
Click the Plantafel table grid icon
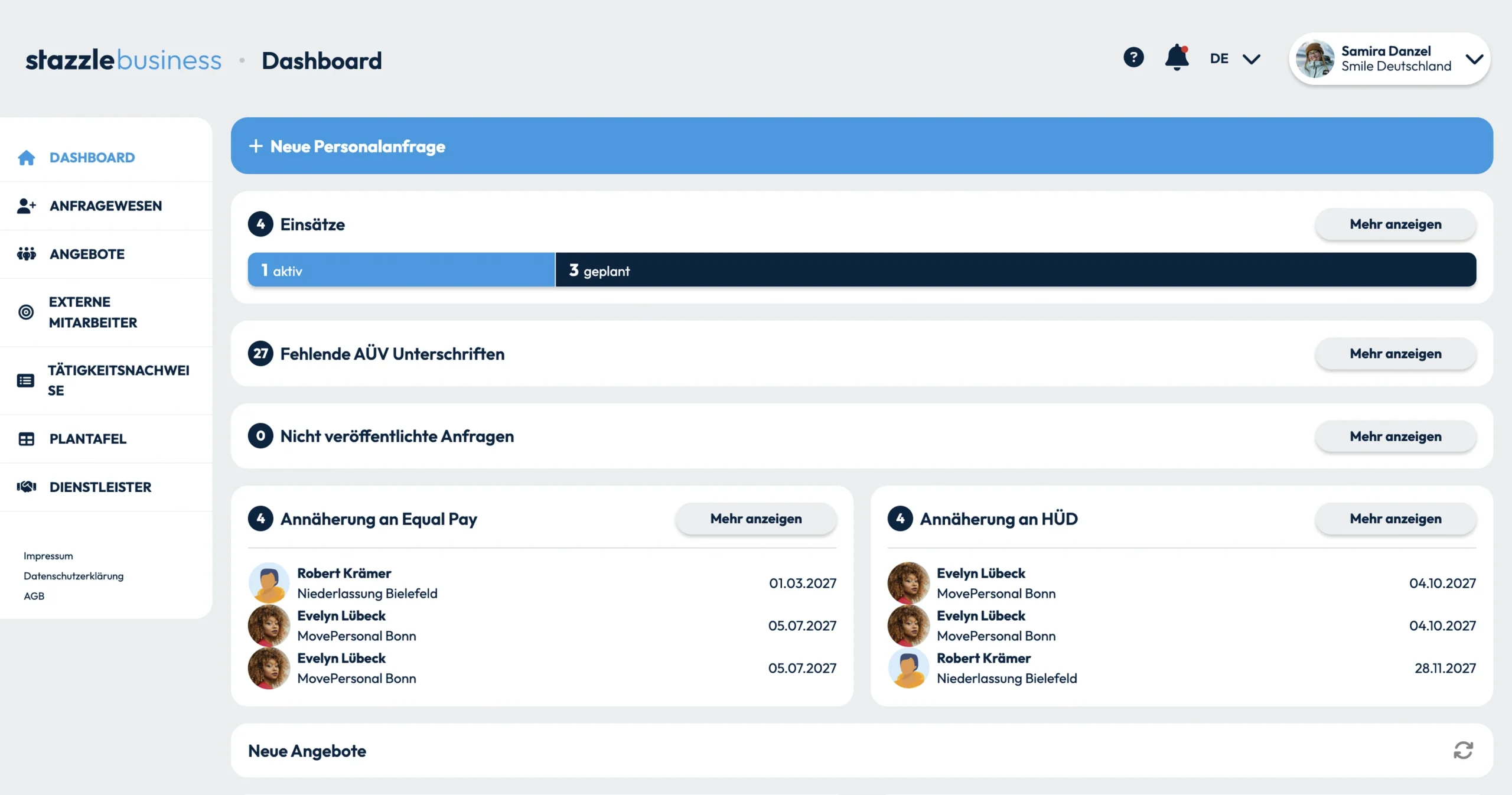pyautogui.click(x=26, y=439)
